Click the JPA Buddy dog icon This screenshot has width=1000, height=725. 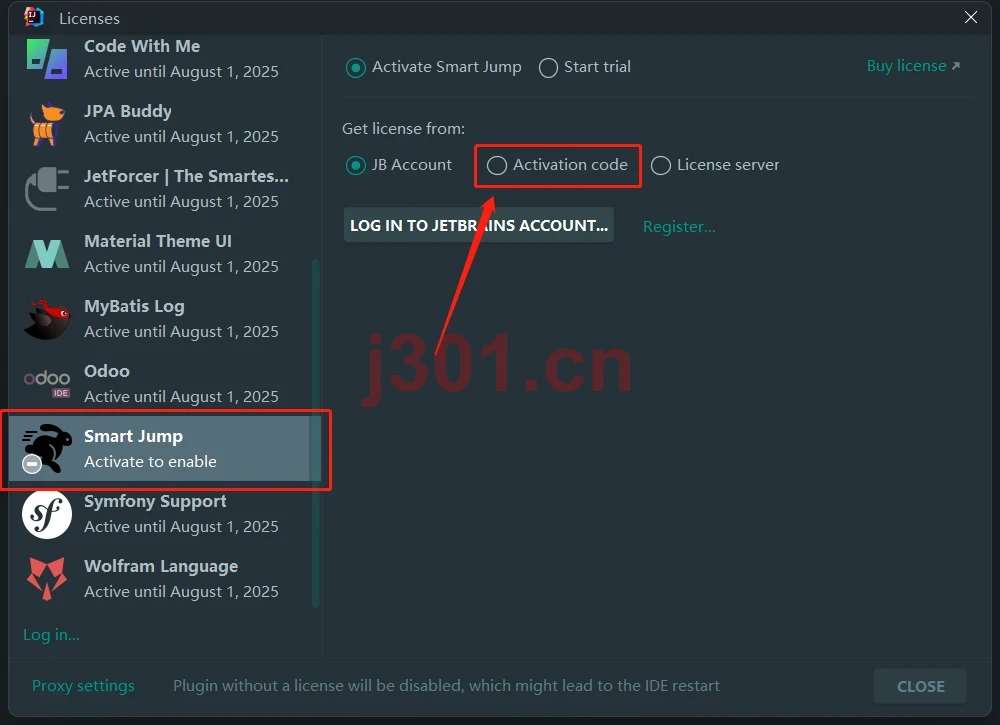(47, 124)
